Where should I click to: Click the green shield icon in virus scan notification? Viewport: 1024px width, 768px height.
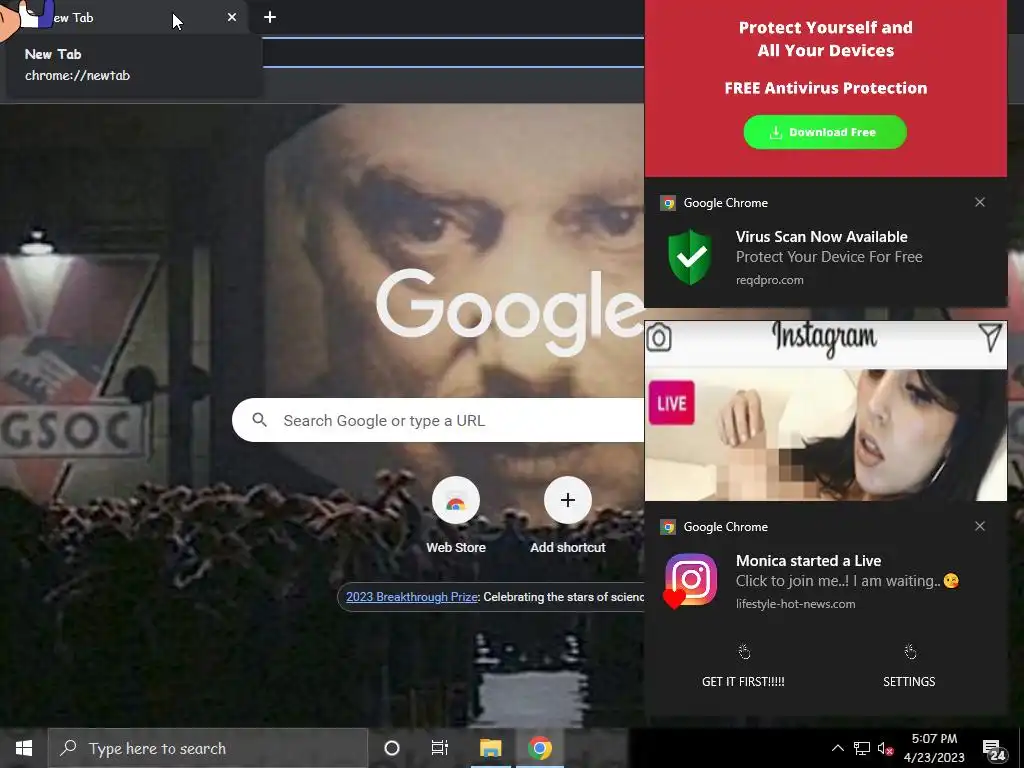coord(690,257)
